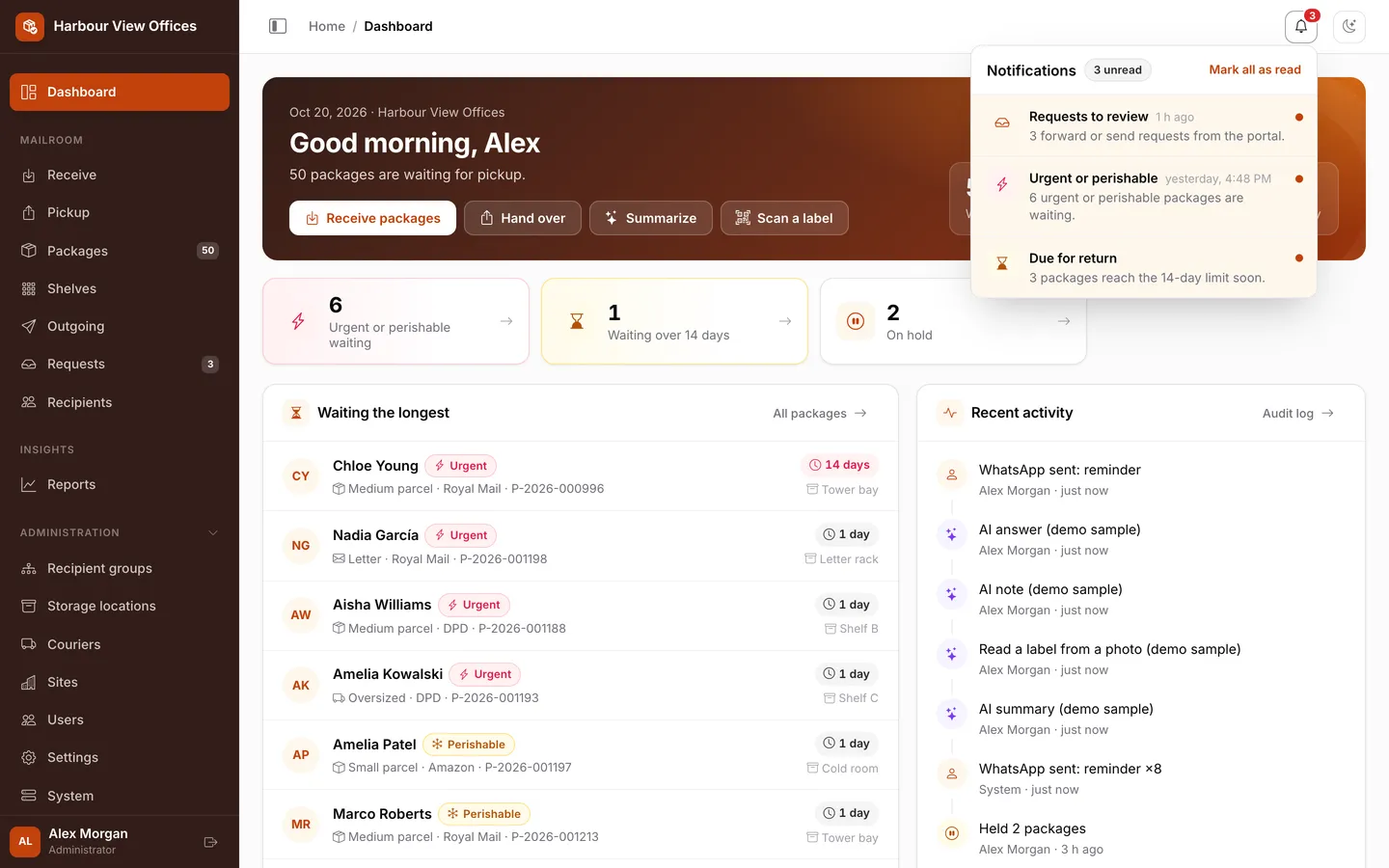Viewport: 1389px width, 868px height.
Task: Mark all notifications as read
Action: tap(1255, 69)
